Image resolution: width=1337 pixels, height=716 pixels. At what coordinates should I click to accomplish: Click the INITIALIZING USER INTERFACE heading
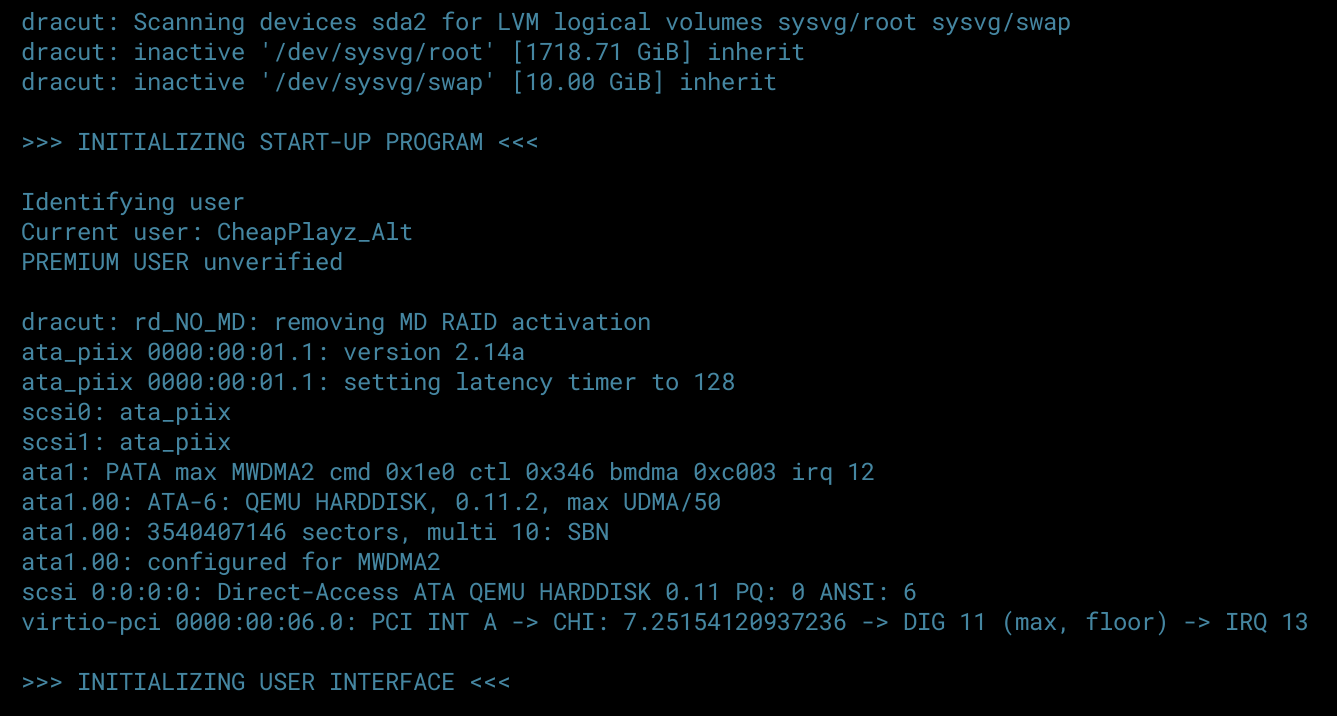pos(266,682)
